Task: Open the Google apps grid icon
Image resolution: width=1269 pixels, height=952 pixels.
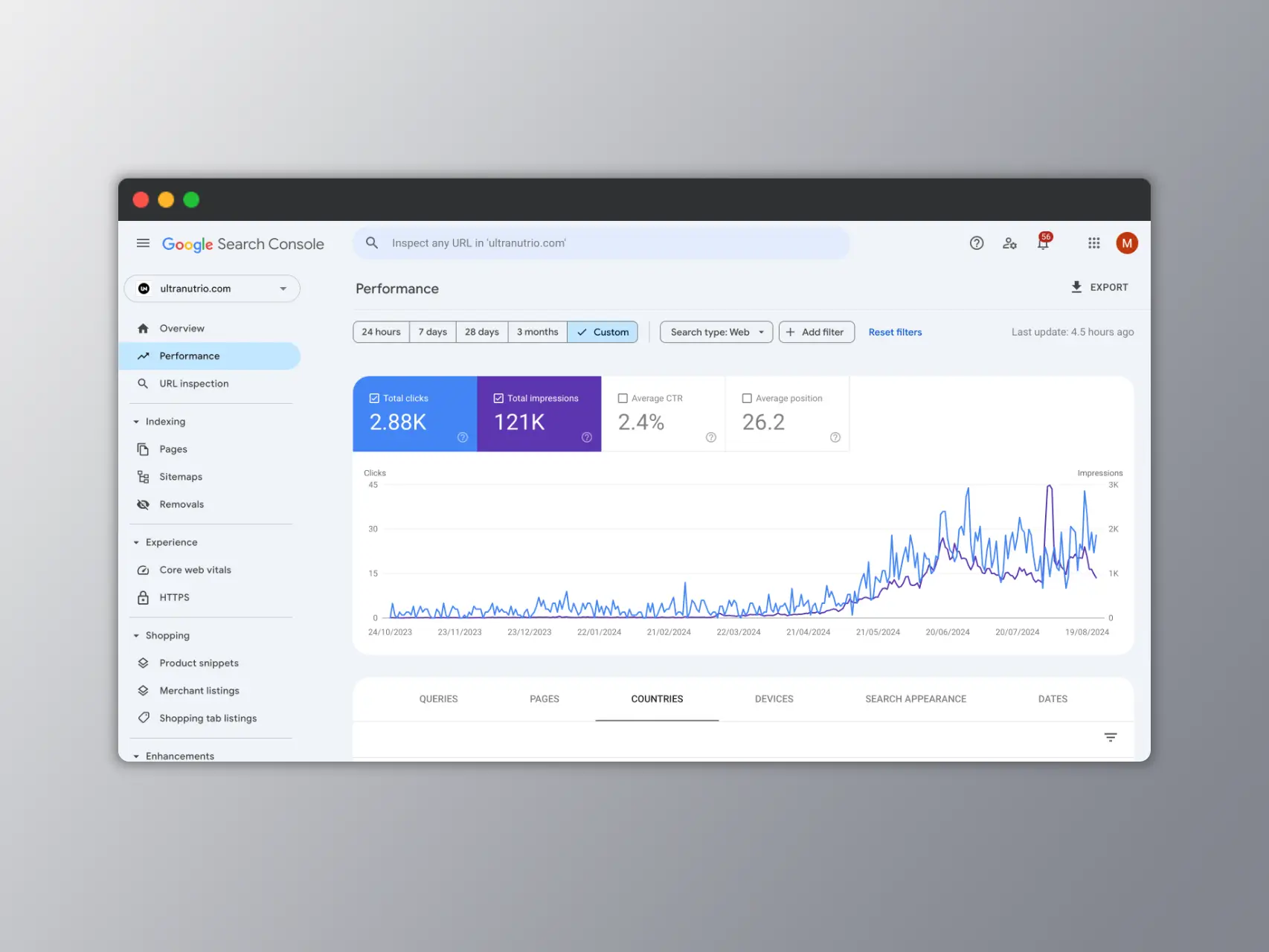Action: pos(1093,243)
